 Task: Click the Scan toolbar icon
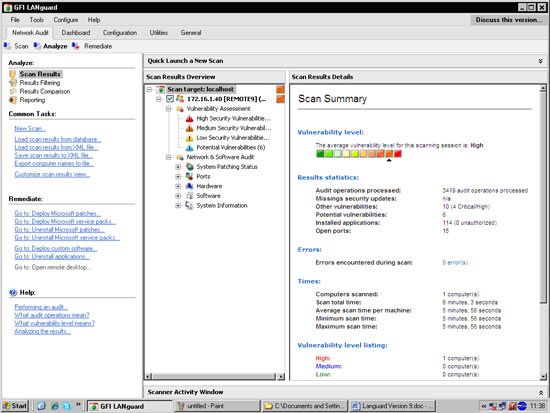tap(7, 46)
